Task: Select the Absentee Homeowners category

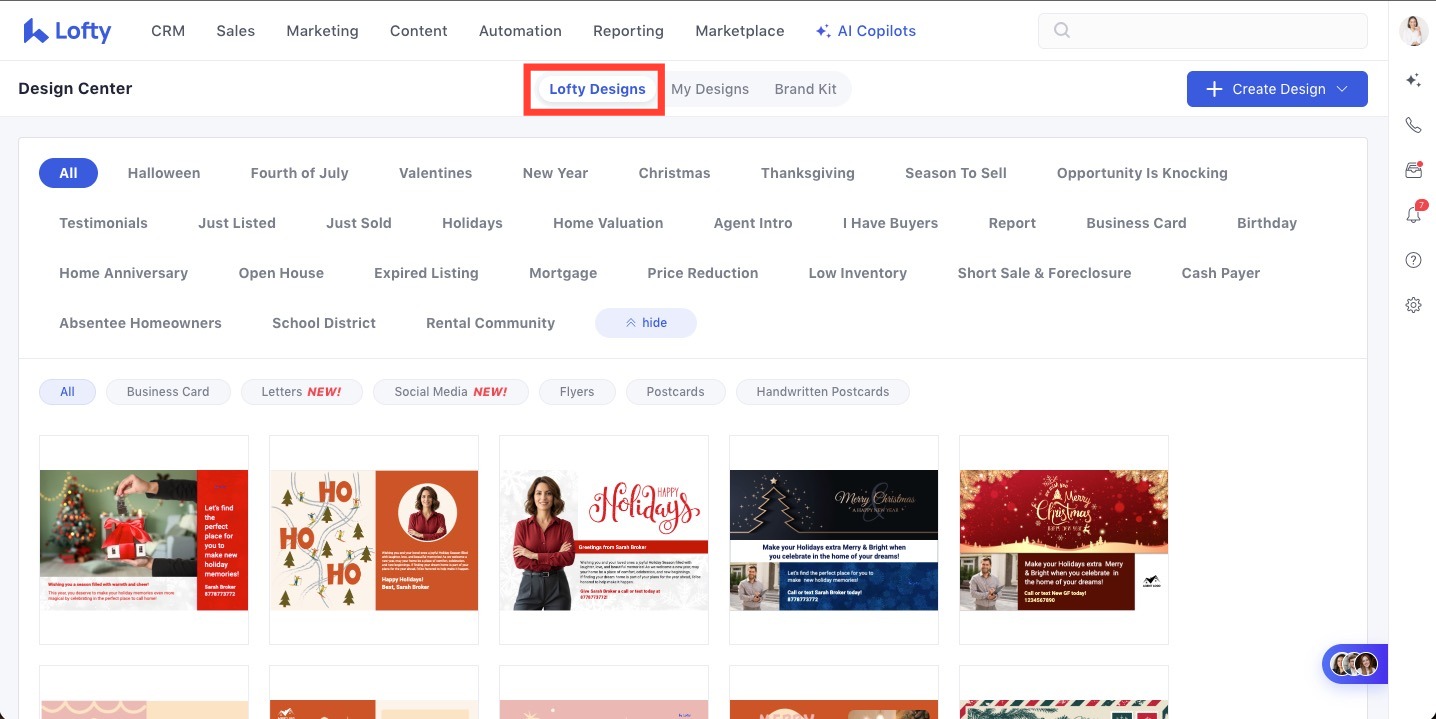Action: point(140,323)
